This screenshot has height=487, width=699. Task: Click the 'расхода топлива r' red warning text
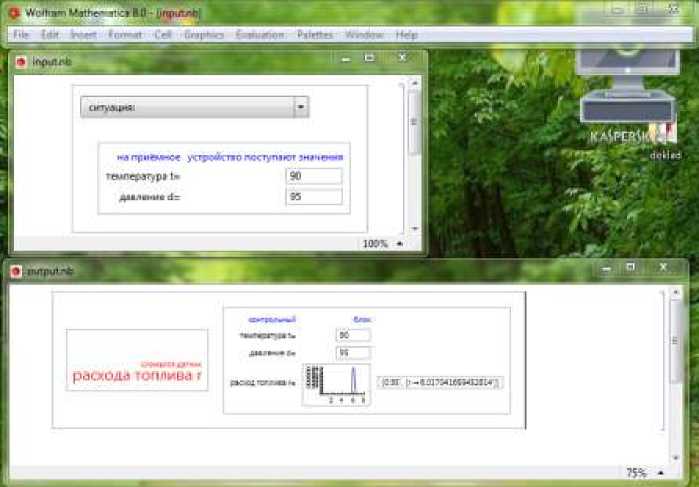click(x=137, y=376)
